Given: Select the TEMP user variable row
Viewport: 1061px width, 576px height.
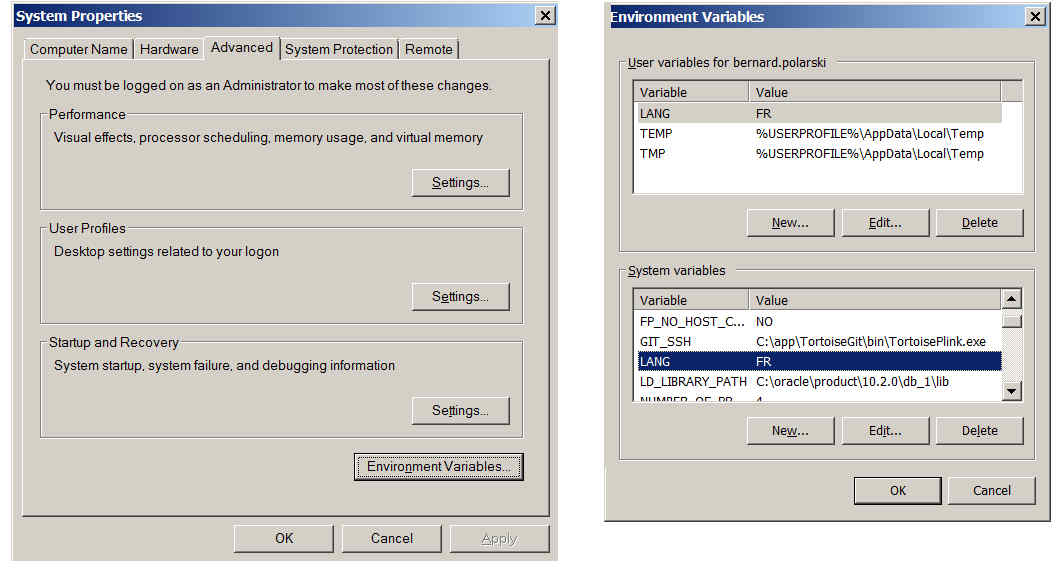Looking at the screenshot, I should pyautogui.click(x=818, y=134).
